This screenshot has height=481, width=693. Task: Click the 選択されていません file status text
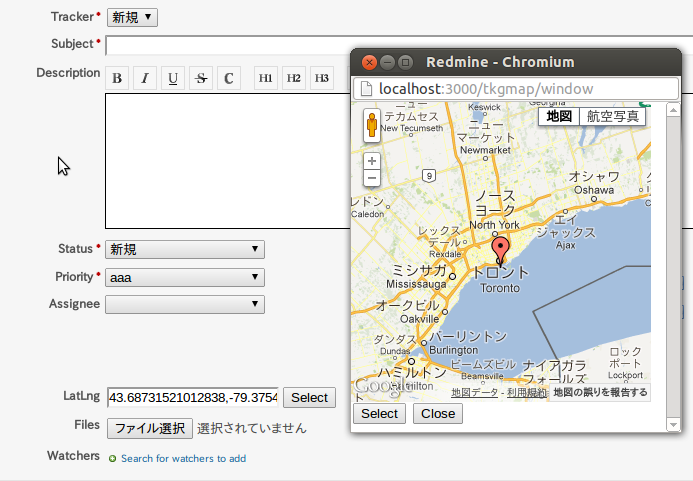(251, 428)
